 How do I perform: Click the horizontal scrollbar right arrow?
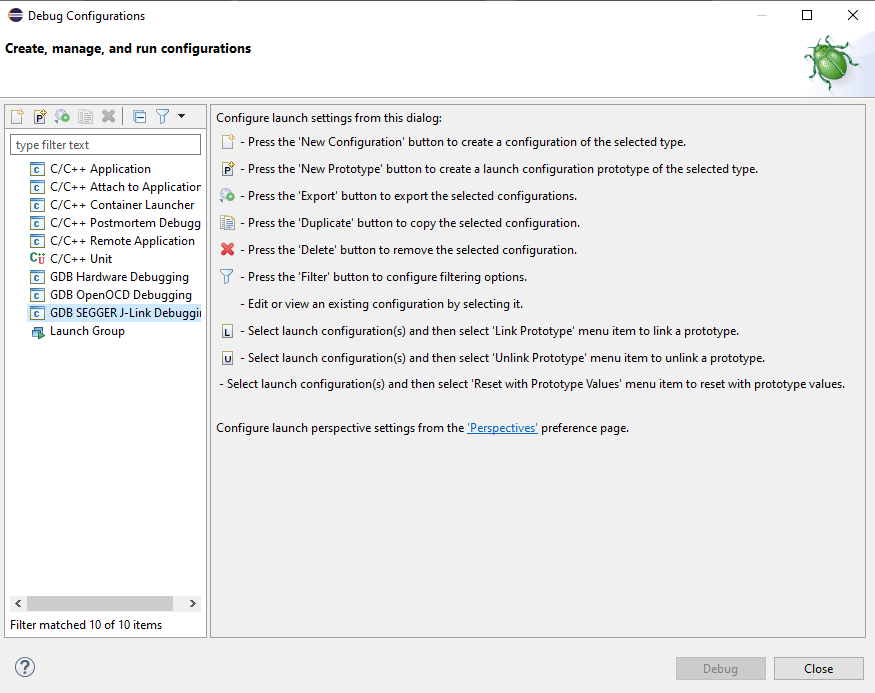[x=193, y=604]
